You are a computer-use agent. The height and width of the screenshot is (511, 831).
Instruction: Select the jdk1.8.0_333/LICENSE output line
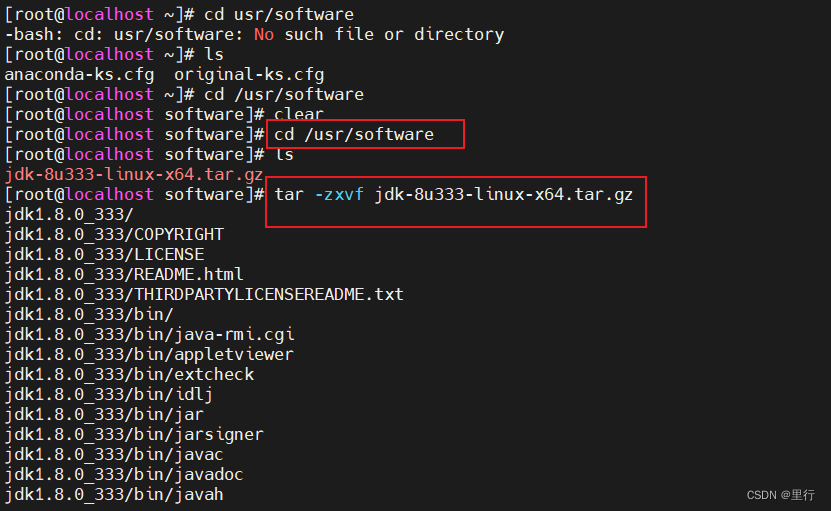tap(104, 254)
